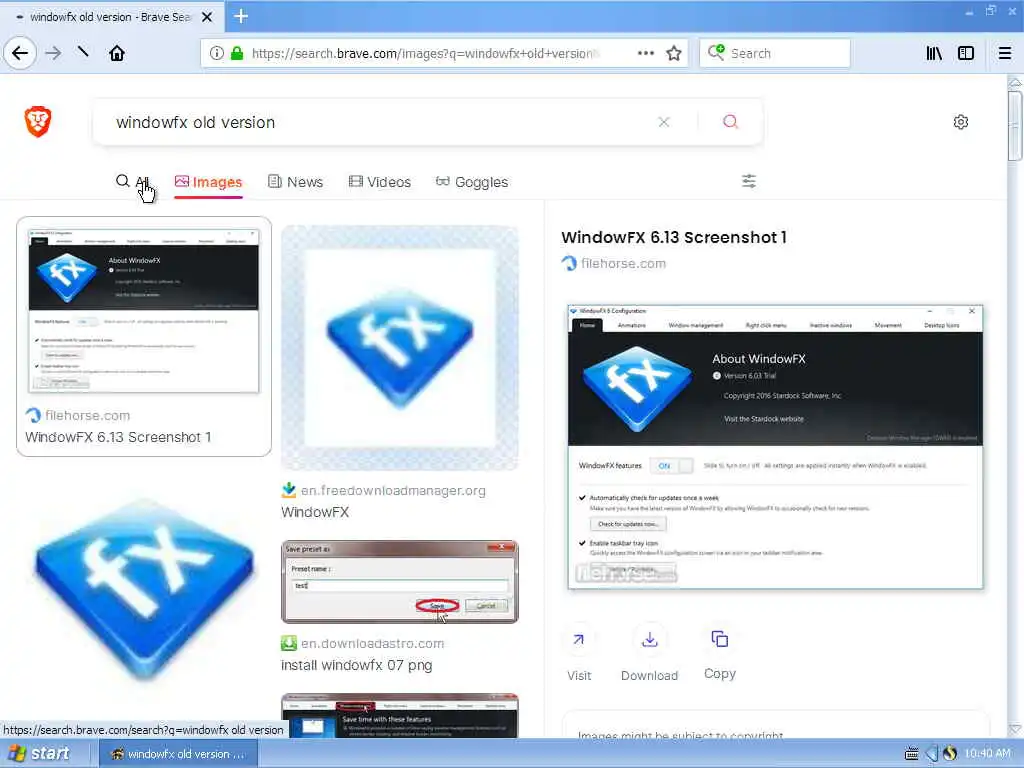The image size is (1024, 768).
Task: Click the keyboard tray icon
Action: pos(912,754)
